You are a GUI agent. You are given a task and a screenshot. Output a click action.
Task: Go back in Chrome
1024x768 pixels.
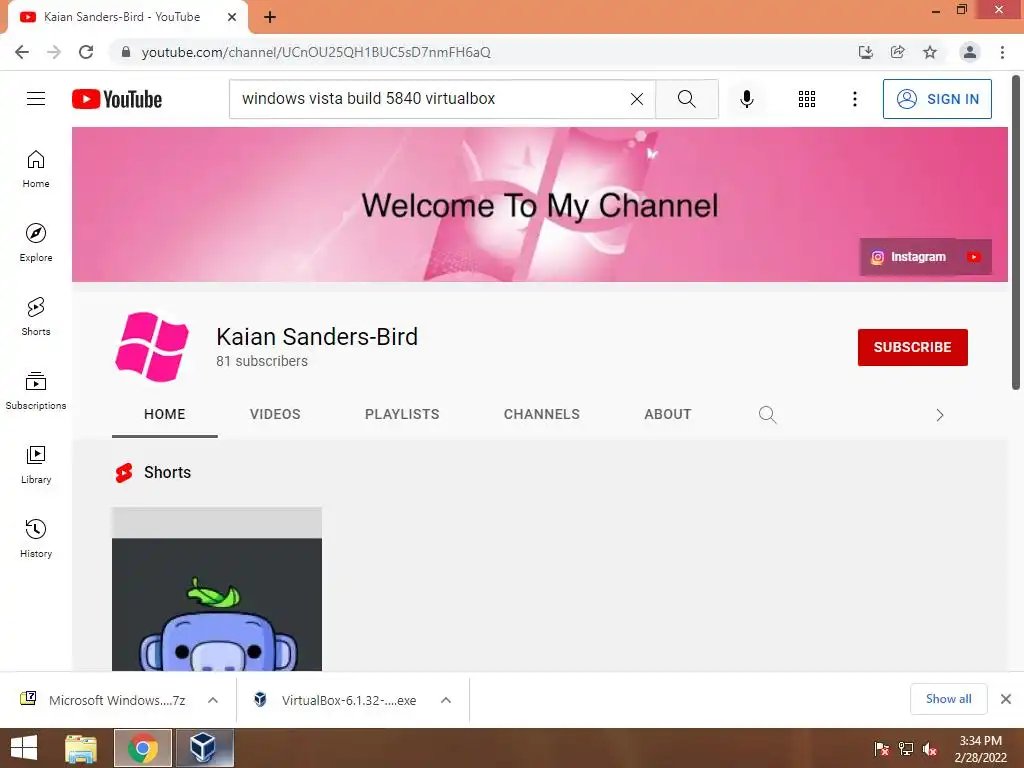(x=22, y=52)
